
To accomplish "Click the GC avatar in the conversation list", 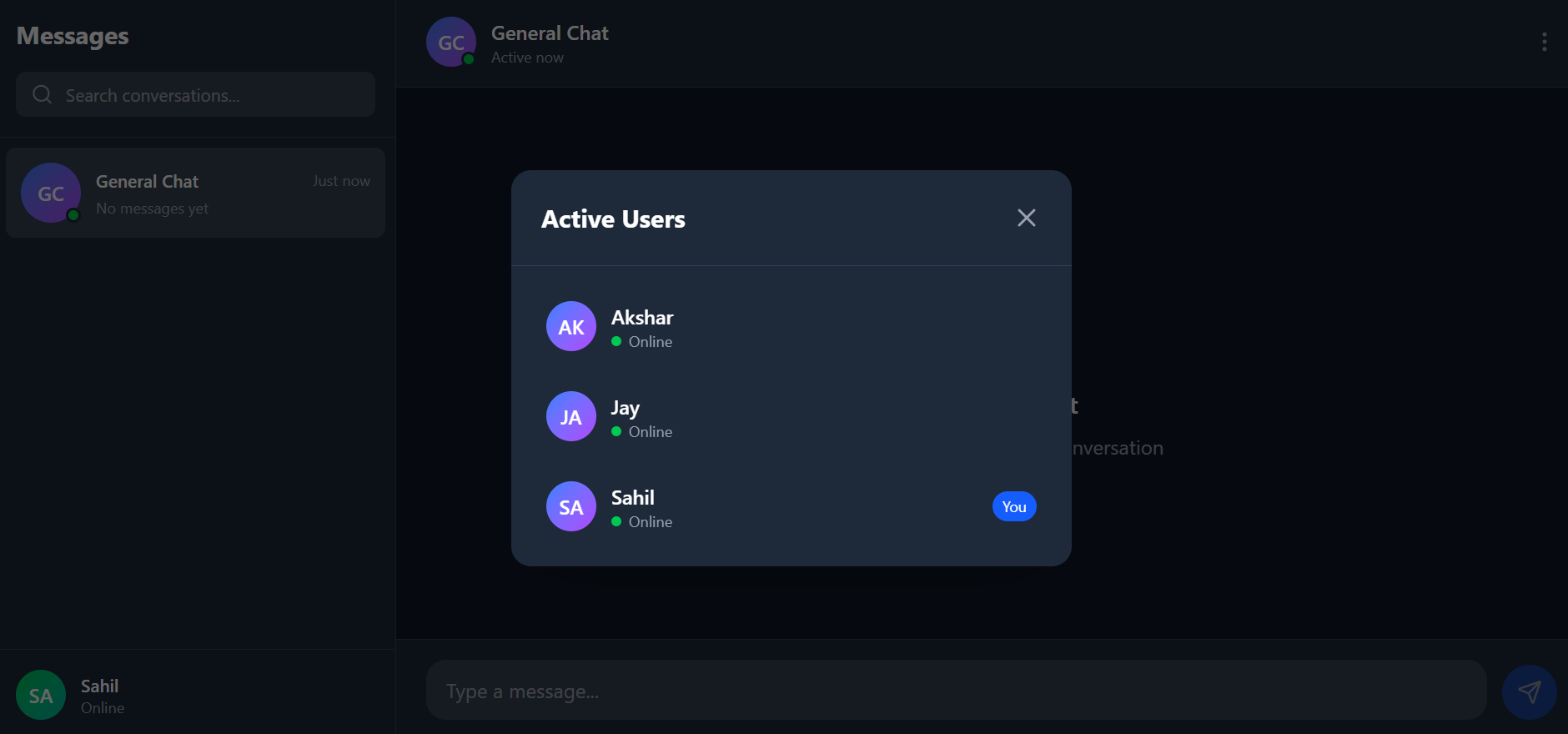I will click(x=51, y=193).
